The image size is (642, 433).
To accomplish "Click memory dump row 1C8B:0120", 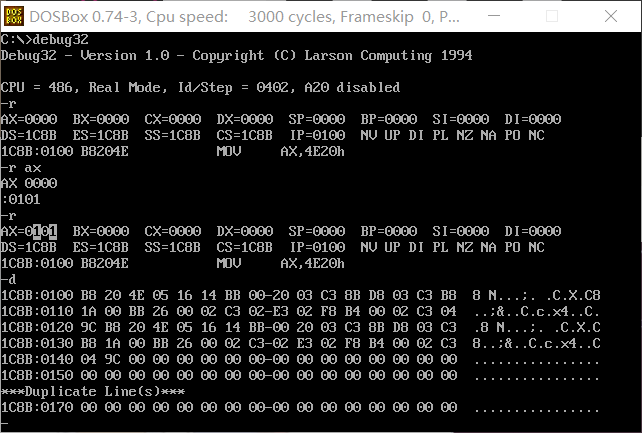I will click(x=301, y=327).
